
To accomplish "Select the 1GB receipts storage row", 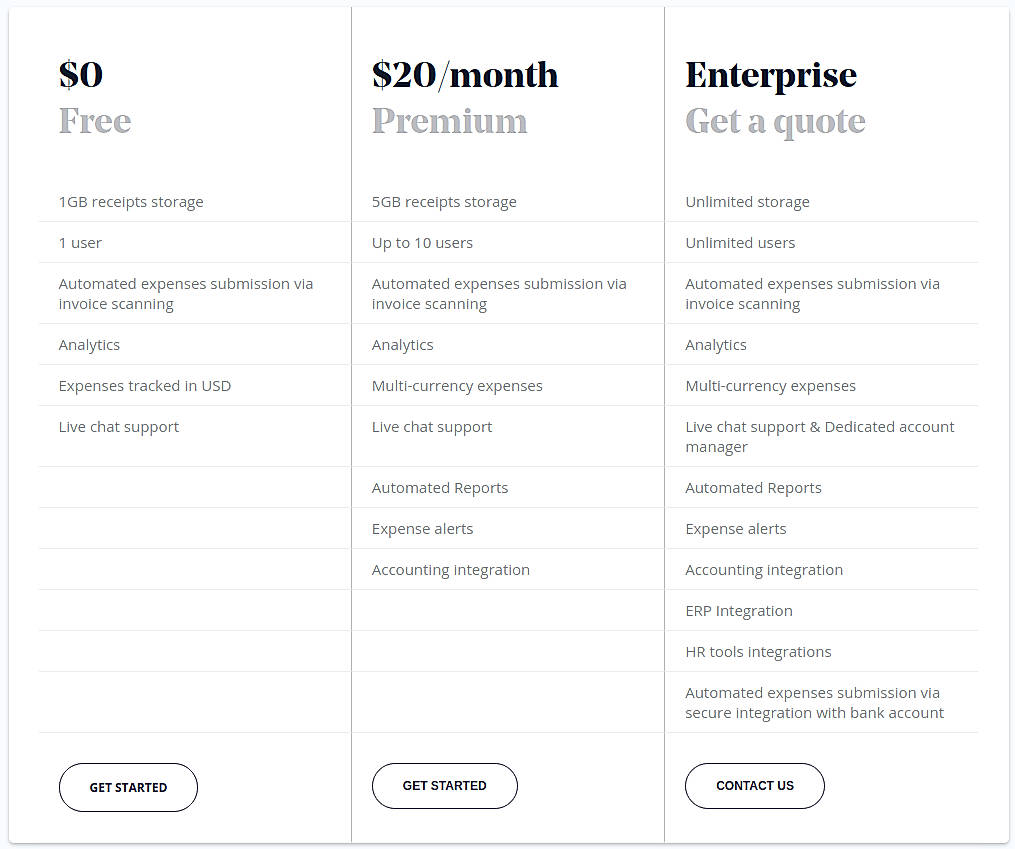I will 130,201.
